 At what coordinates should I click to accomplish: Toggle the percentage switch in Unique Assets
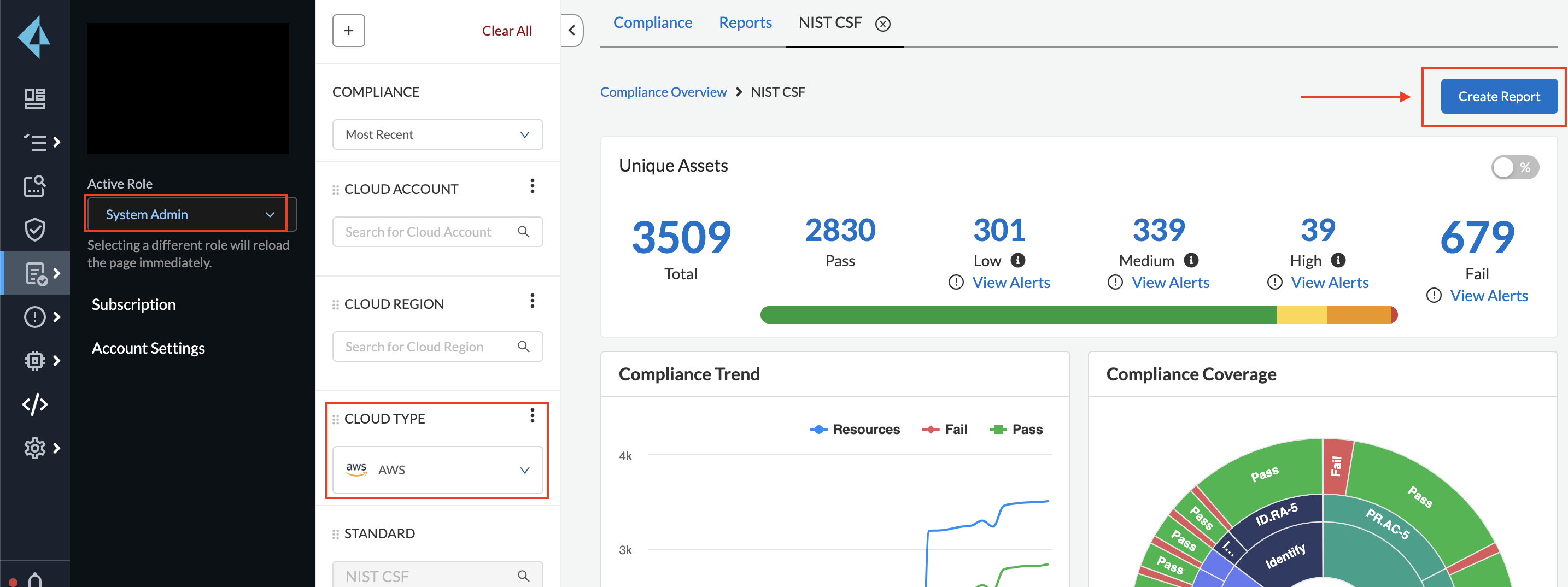coord(1514,167)
